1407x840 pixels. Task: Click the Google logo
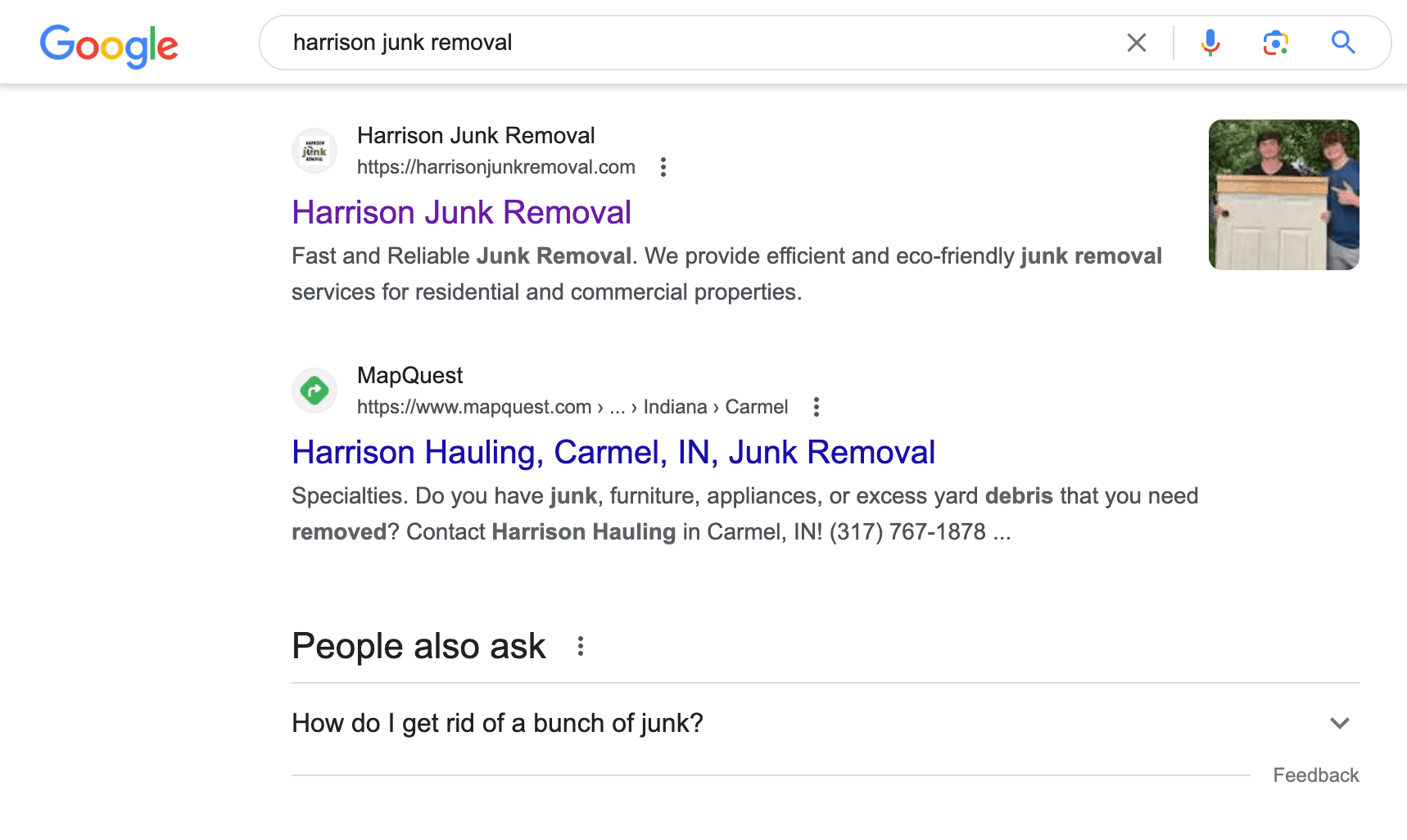point(109,45)
